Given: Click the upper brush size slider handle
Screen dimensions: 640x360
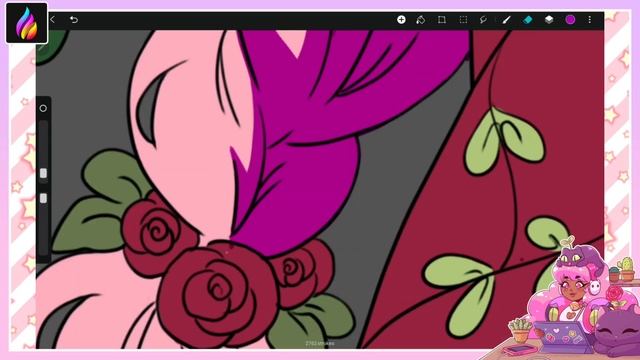Looking at the screenshot, I should click(43, 173).
